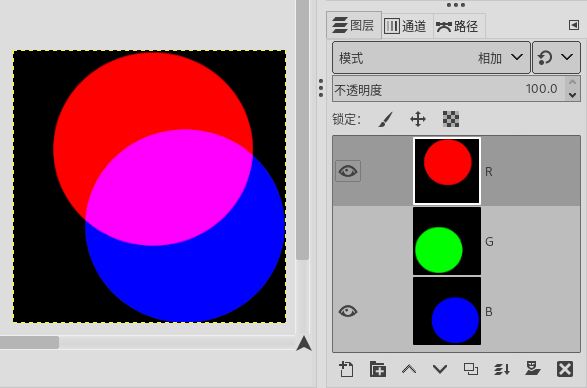The image size is (587, 388).
Task: Hide the B layer via eye icon
Action: click(x=348, y=311)
